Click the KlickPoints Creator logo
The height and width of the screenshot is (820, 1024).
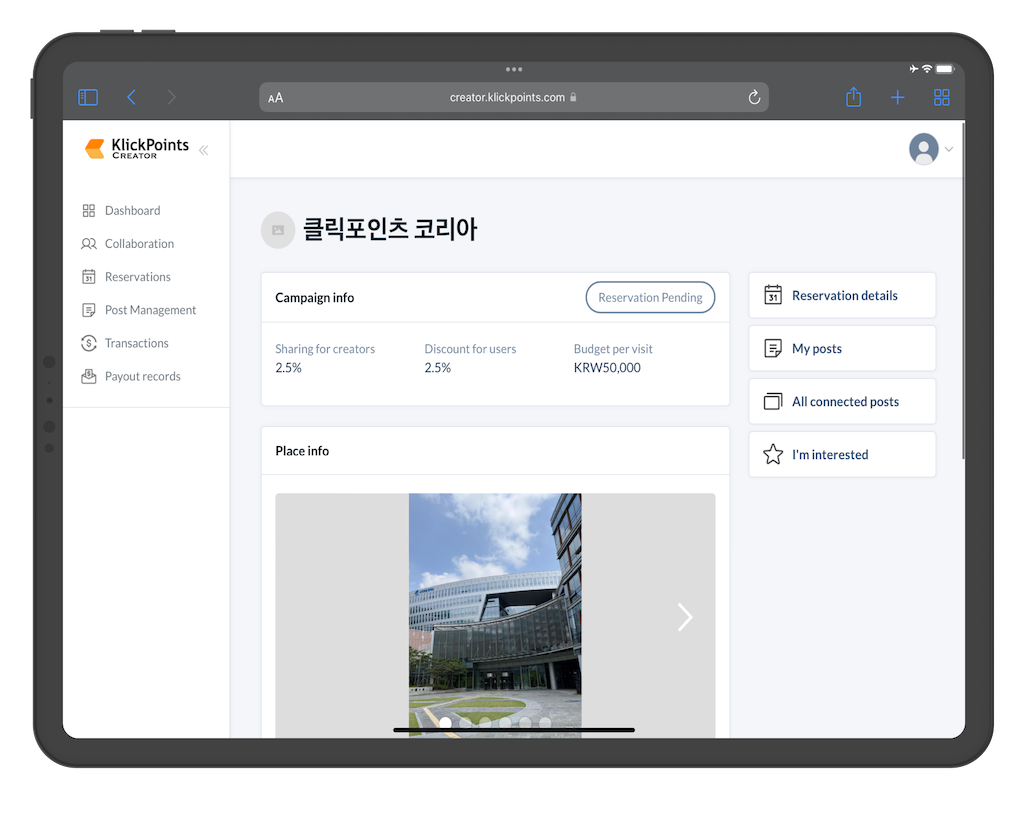click(136, 148)
